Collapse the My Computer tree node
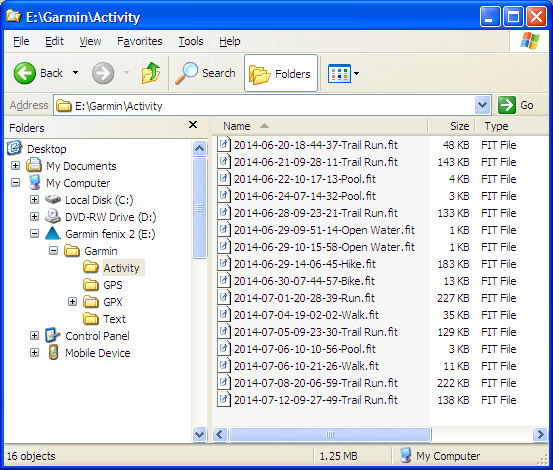 coord(16,183)
